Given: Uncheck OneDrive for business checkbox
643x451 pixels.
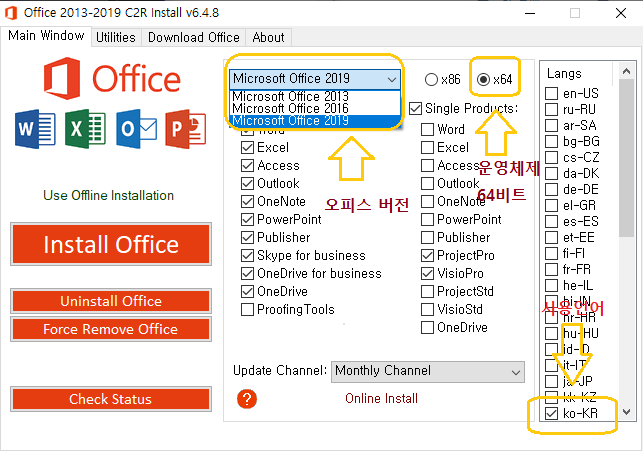Looking at the screenshot, I should click(x=247, y=274).
